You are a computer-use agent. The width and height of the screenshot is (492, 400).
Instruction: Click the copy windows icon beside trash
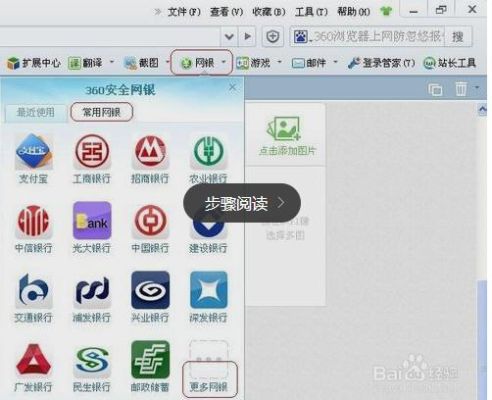[435, 89]
